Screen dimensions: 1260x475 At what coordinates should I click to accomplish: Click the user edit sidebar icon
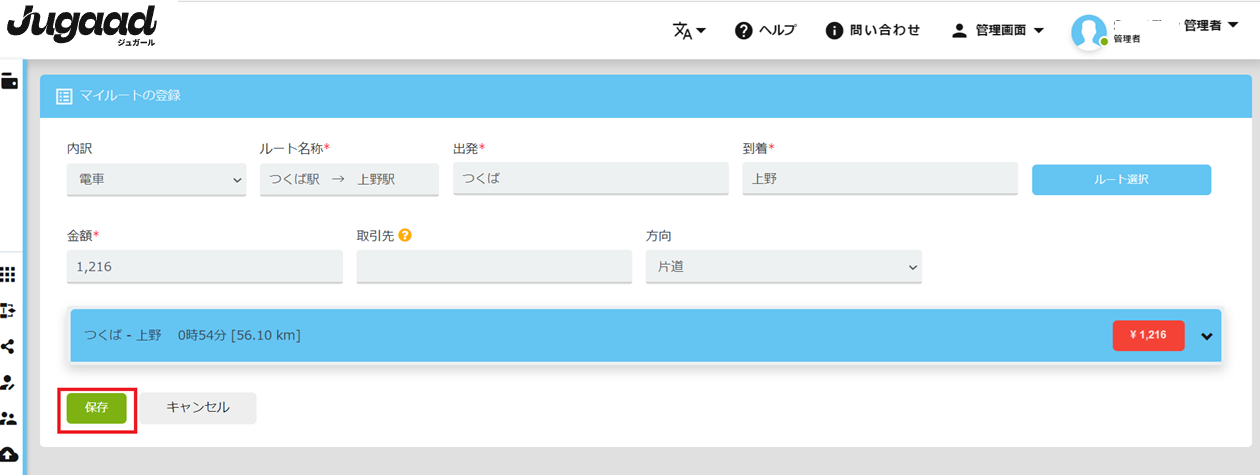point(9,382)
